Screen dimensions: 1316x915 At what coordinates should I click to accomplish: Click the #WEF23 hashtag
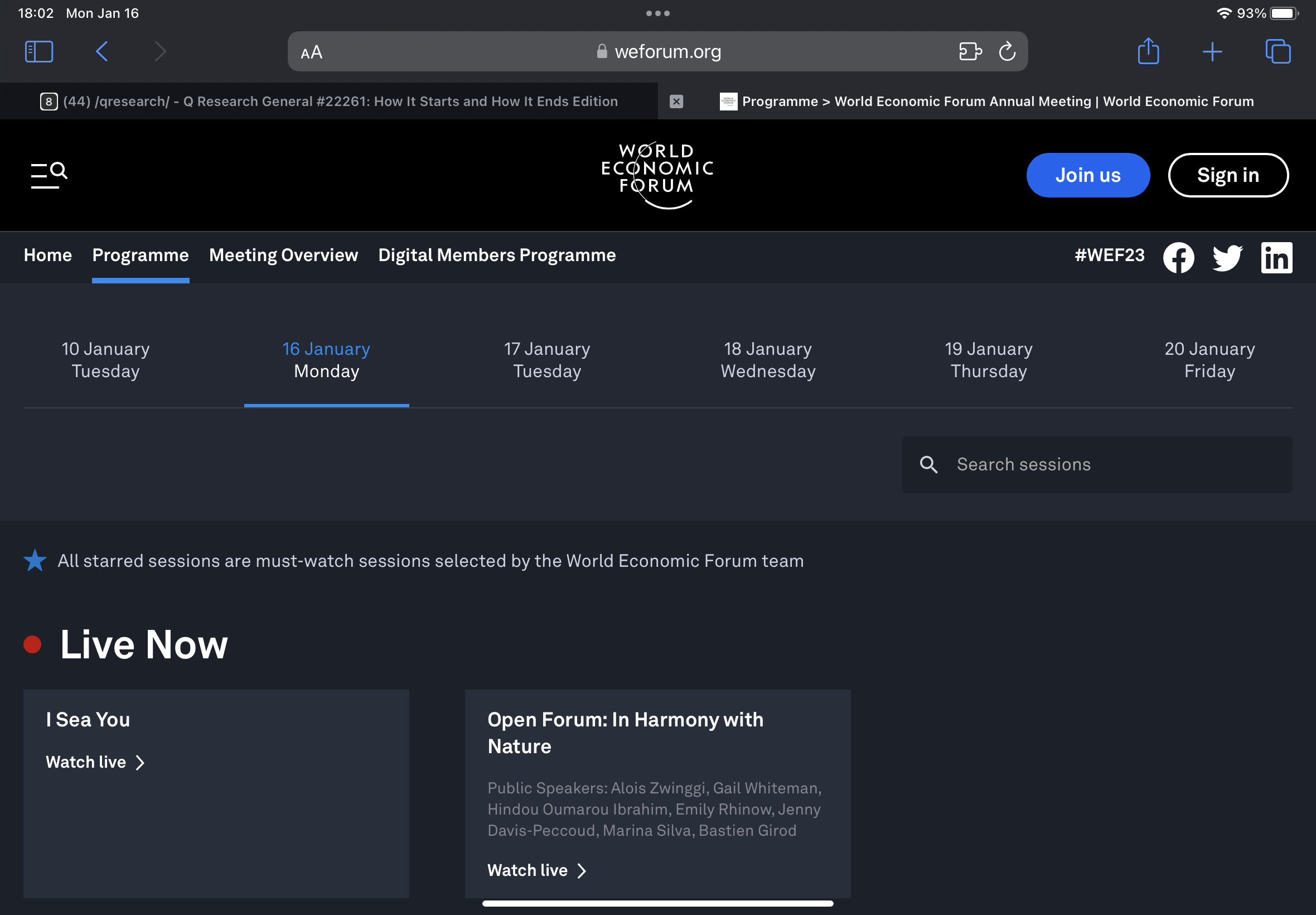pos(1110,255)
